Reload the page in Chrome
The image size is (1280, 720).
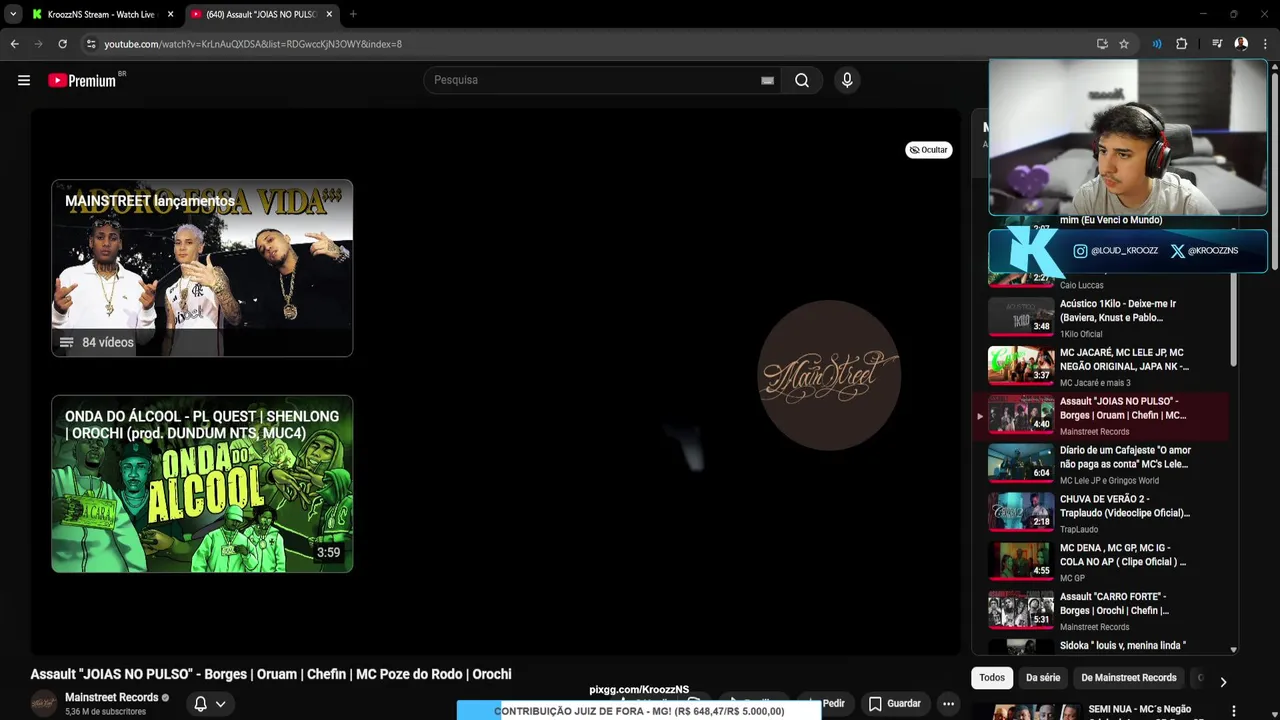coord(62,44)
